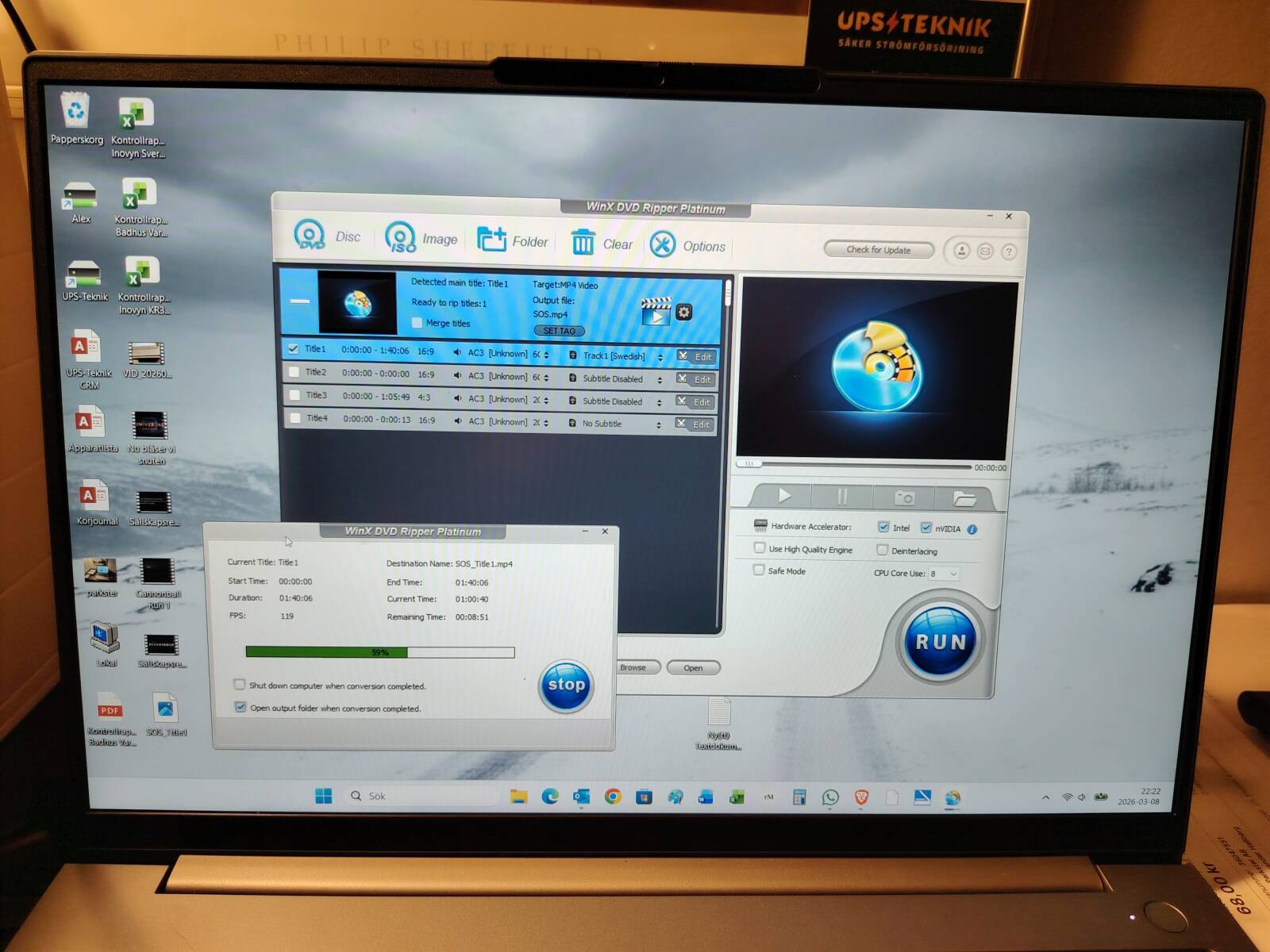This screenshot has height=952, width=1270.
Task: Toggle the Deinterlacing checkbox
Action: pos(883,550)
